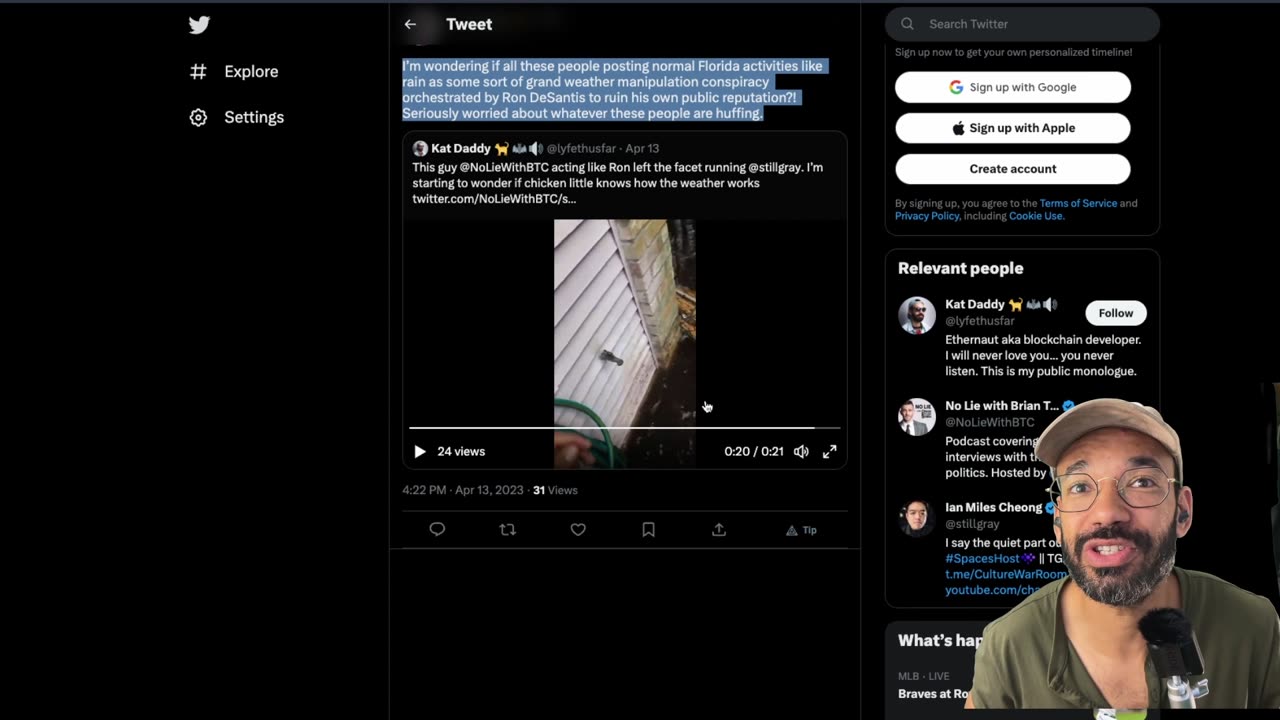Open the Ian Miles Cheong profile name
Screen dimensions: 1280x720
click(x=993, y=507)
